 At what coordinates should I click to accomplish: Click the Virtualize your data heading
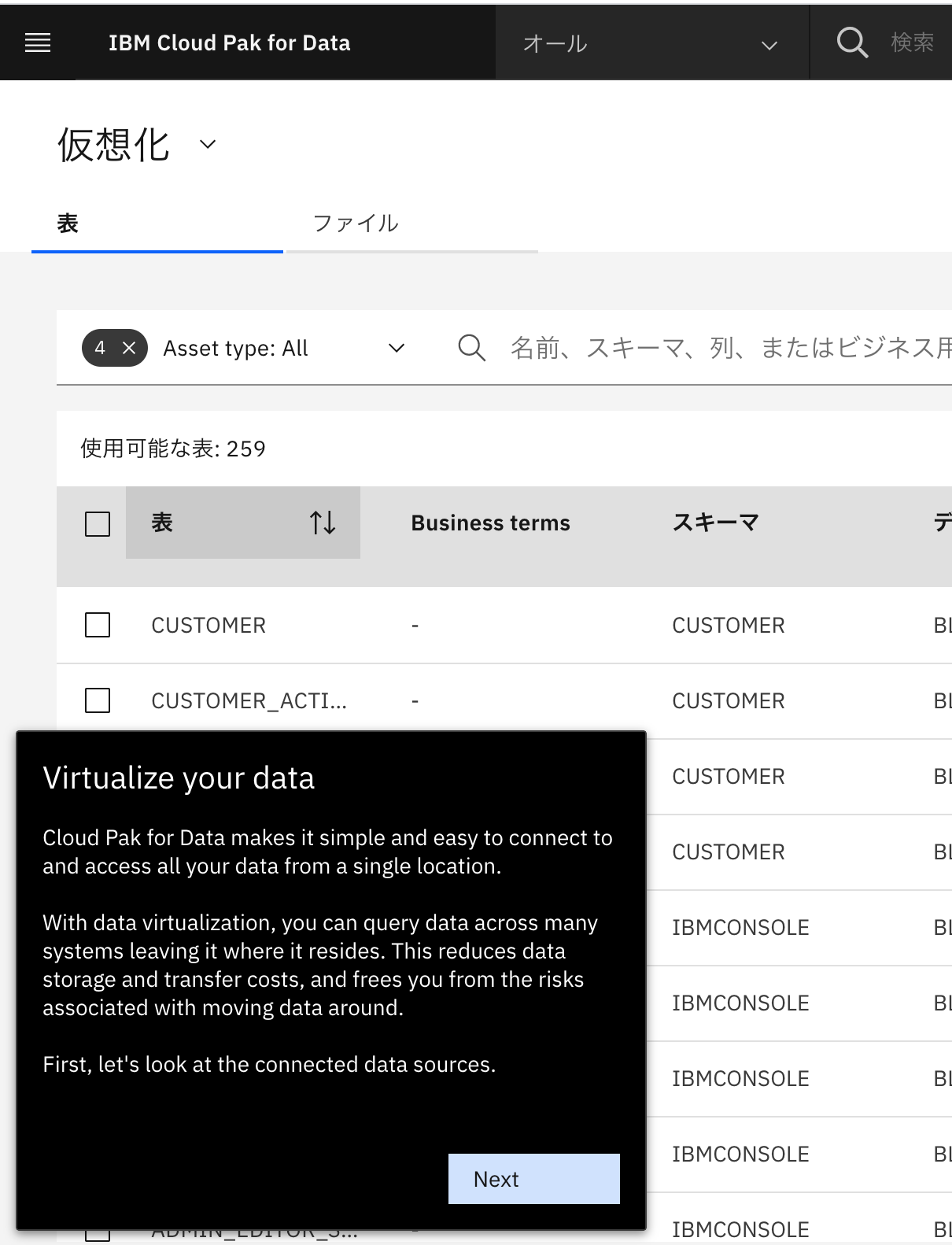179,778
